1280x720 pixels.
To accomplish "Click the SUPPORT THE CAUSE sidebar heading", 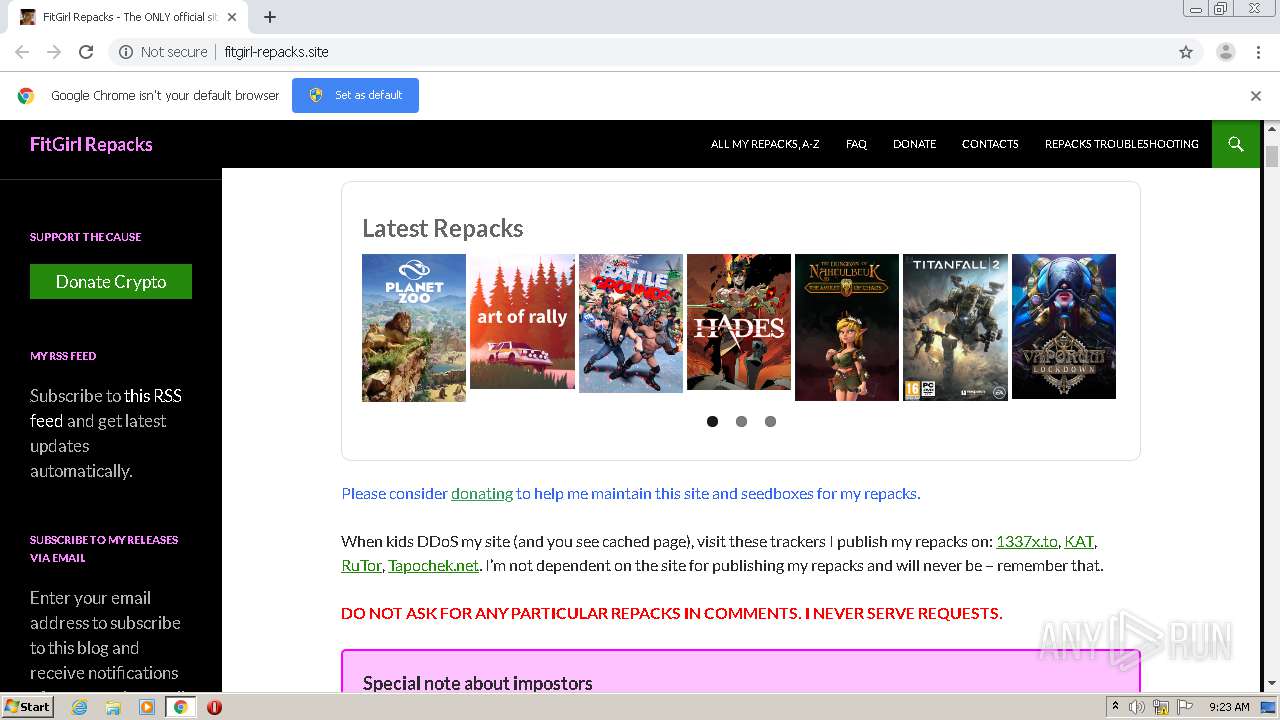I will pyautogui.click(x=86, y=237).
